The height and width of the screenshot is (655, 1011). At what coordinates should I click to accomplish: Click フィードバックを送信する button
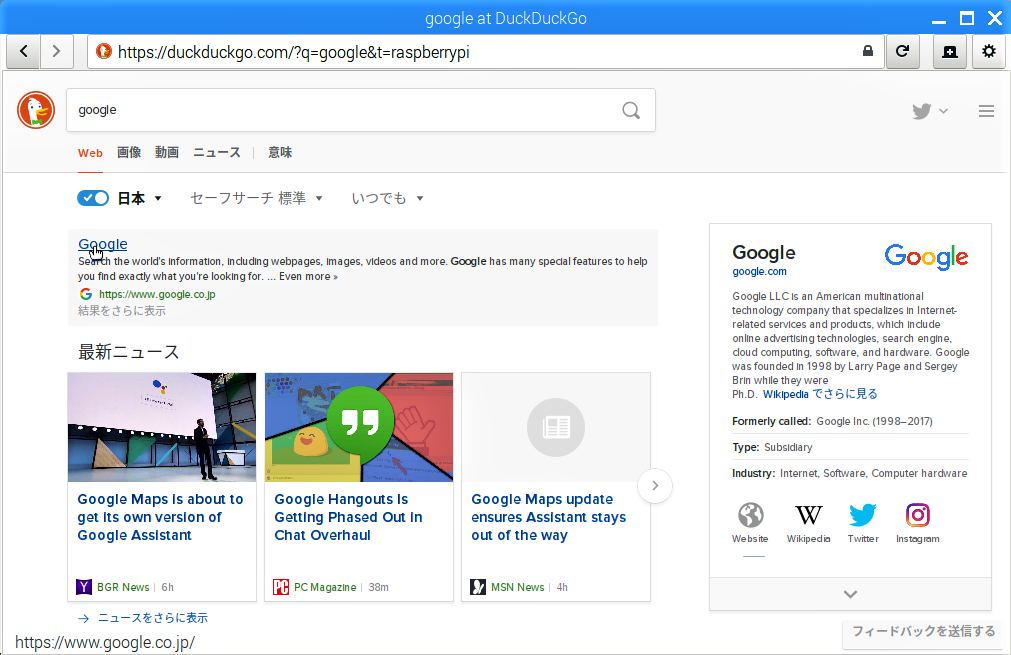(924, 631)
